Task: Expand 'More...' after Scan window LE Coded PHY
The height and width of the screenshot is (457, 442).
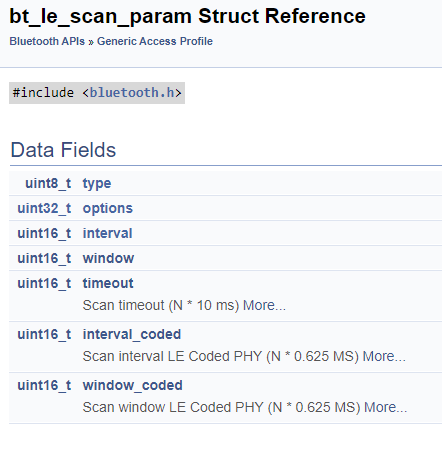Action: (x=386, y=407)
